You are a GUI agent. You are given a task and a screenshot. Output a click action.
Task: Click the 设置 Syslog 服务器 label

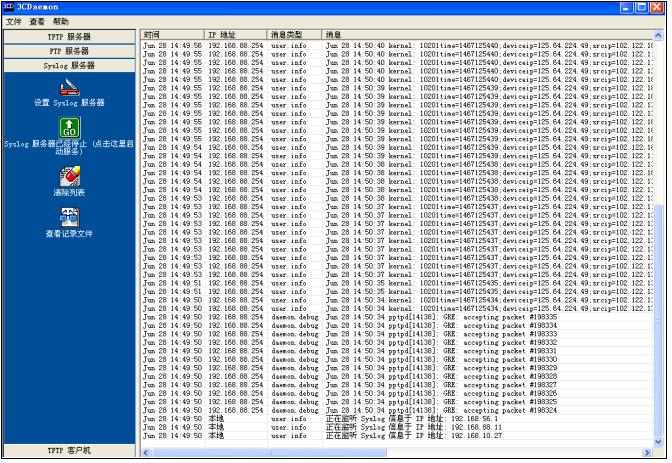pyautogui.click(x=69, y=103)
